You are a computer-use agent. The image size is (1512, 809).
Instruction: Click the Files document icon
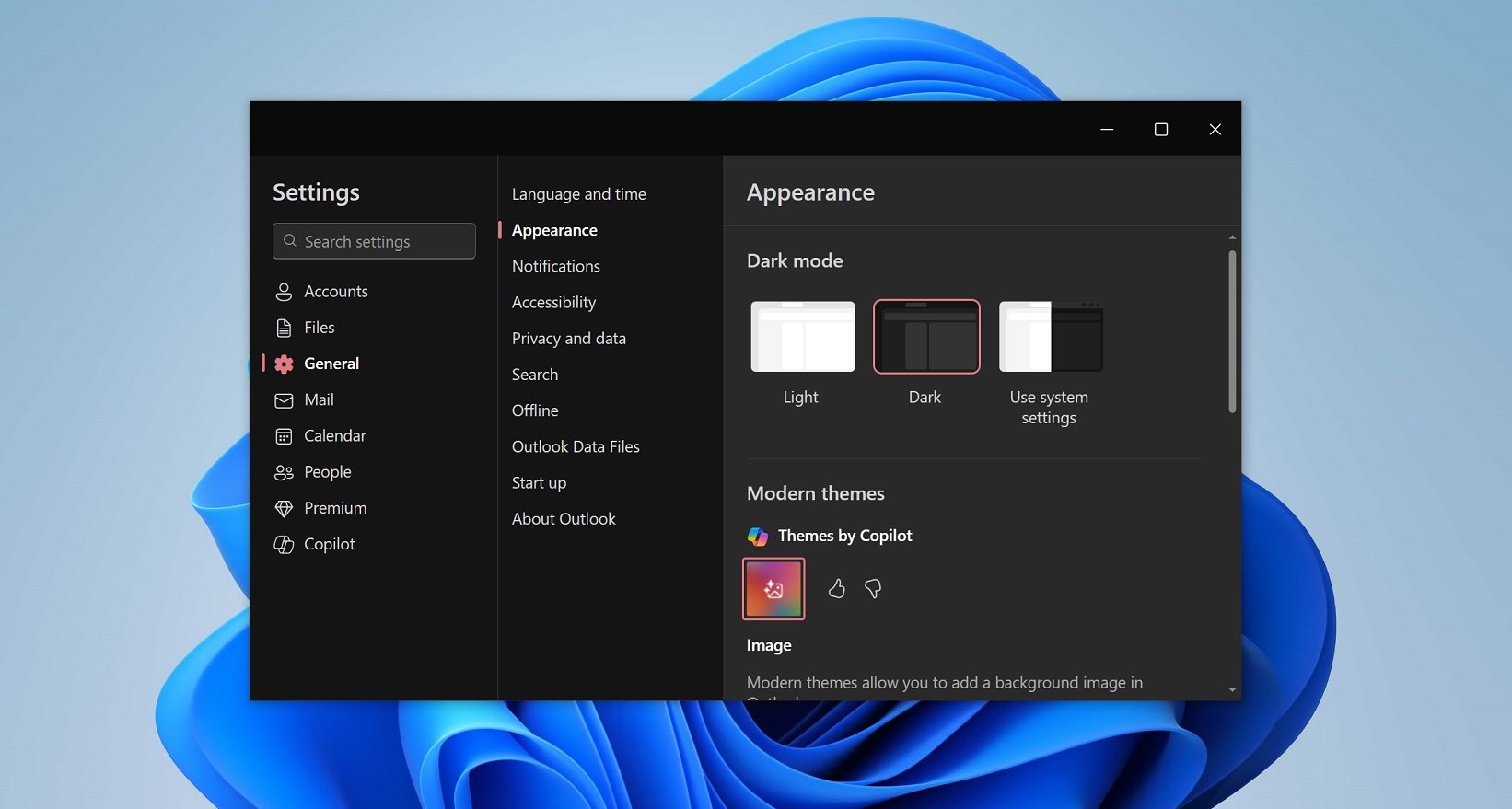284,328
